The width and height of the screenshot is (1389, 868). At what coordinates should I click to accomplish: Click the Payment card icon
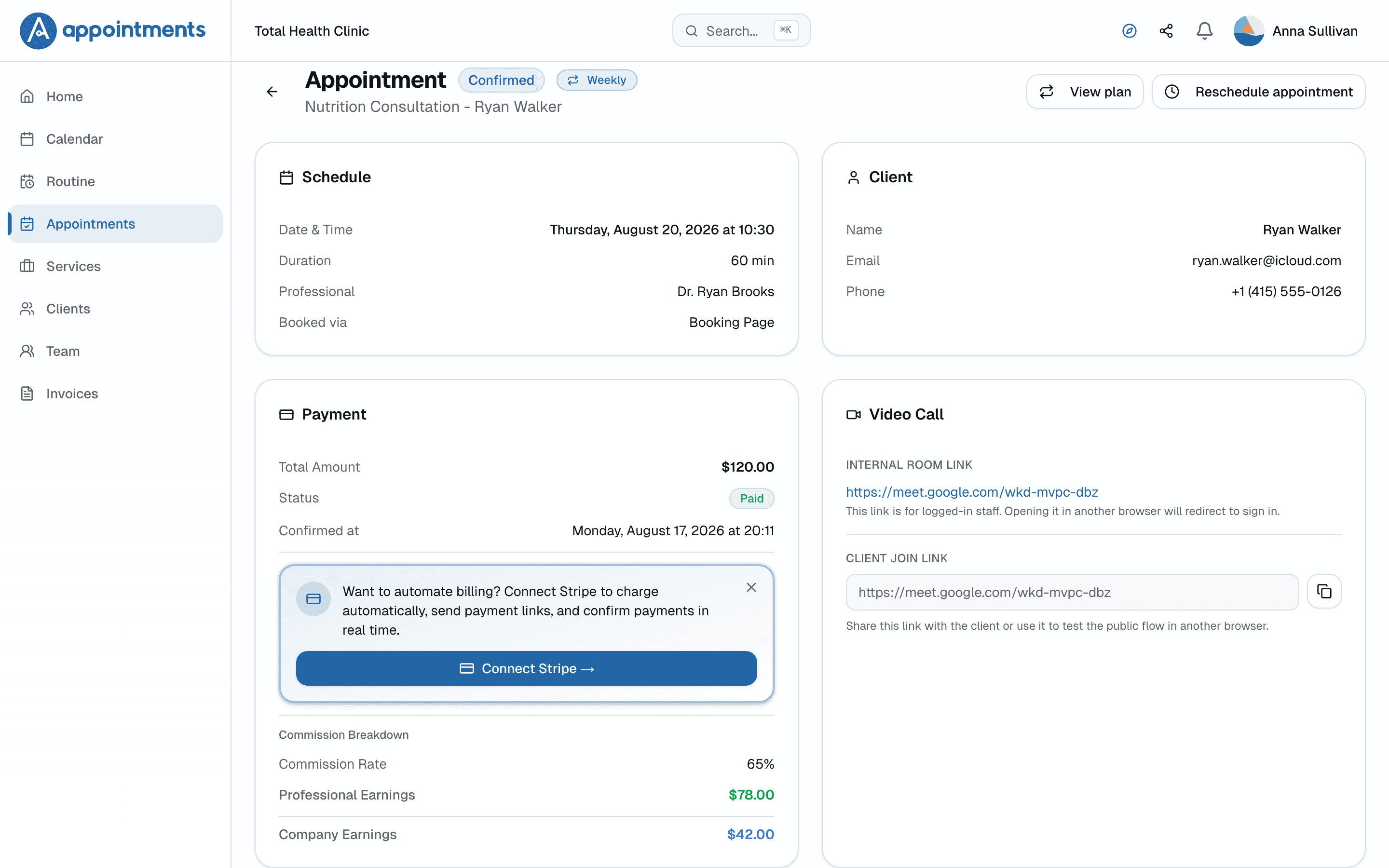click(286, 415)
